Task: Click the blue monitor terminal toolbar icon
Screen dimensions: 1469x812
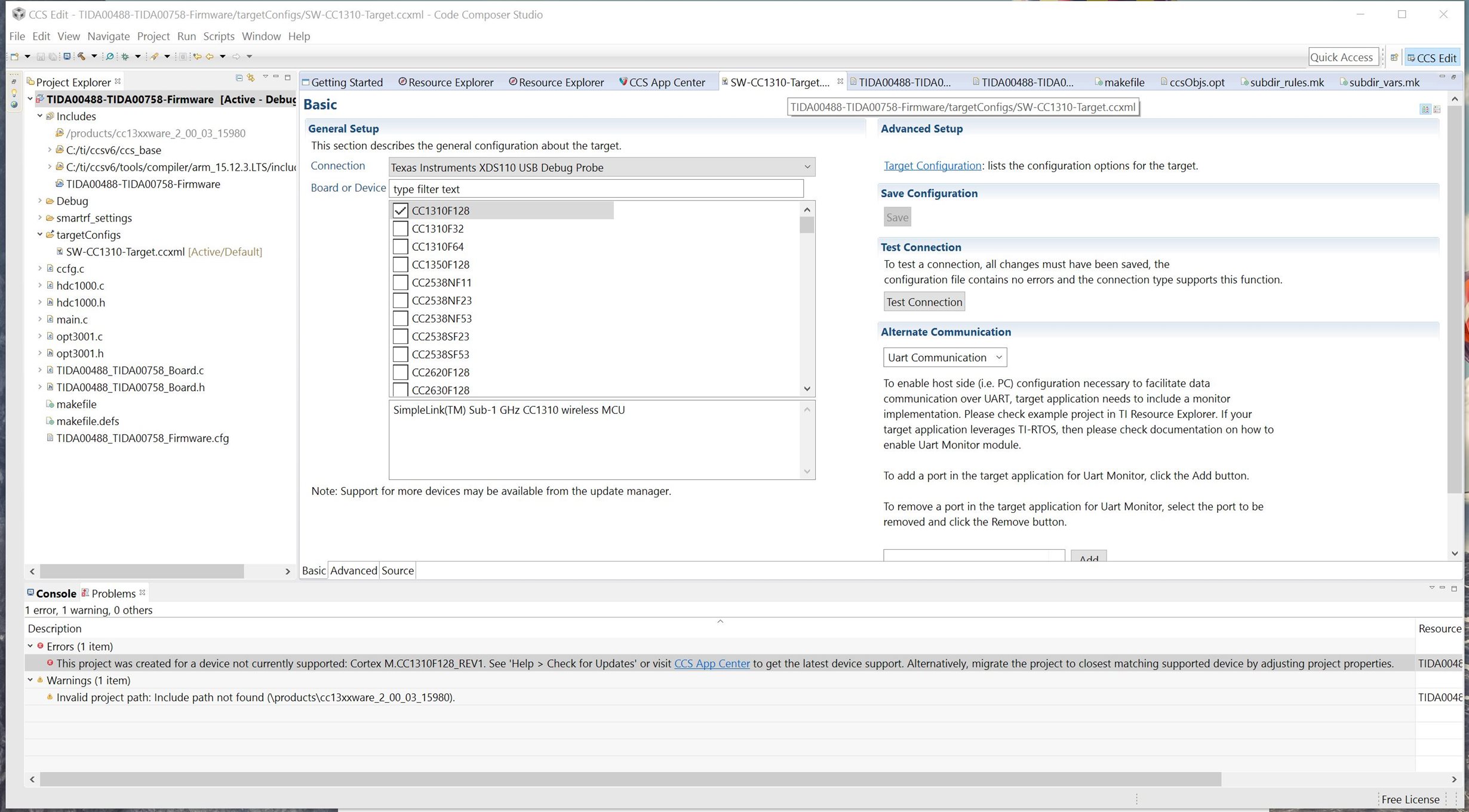Action: pyautogui.click(x=67, y=57)
